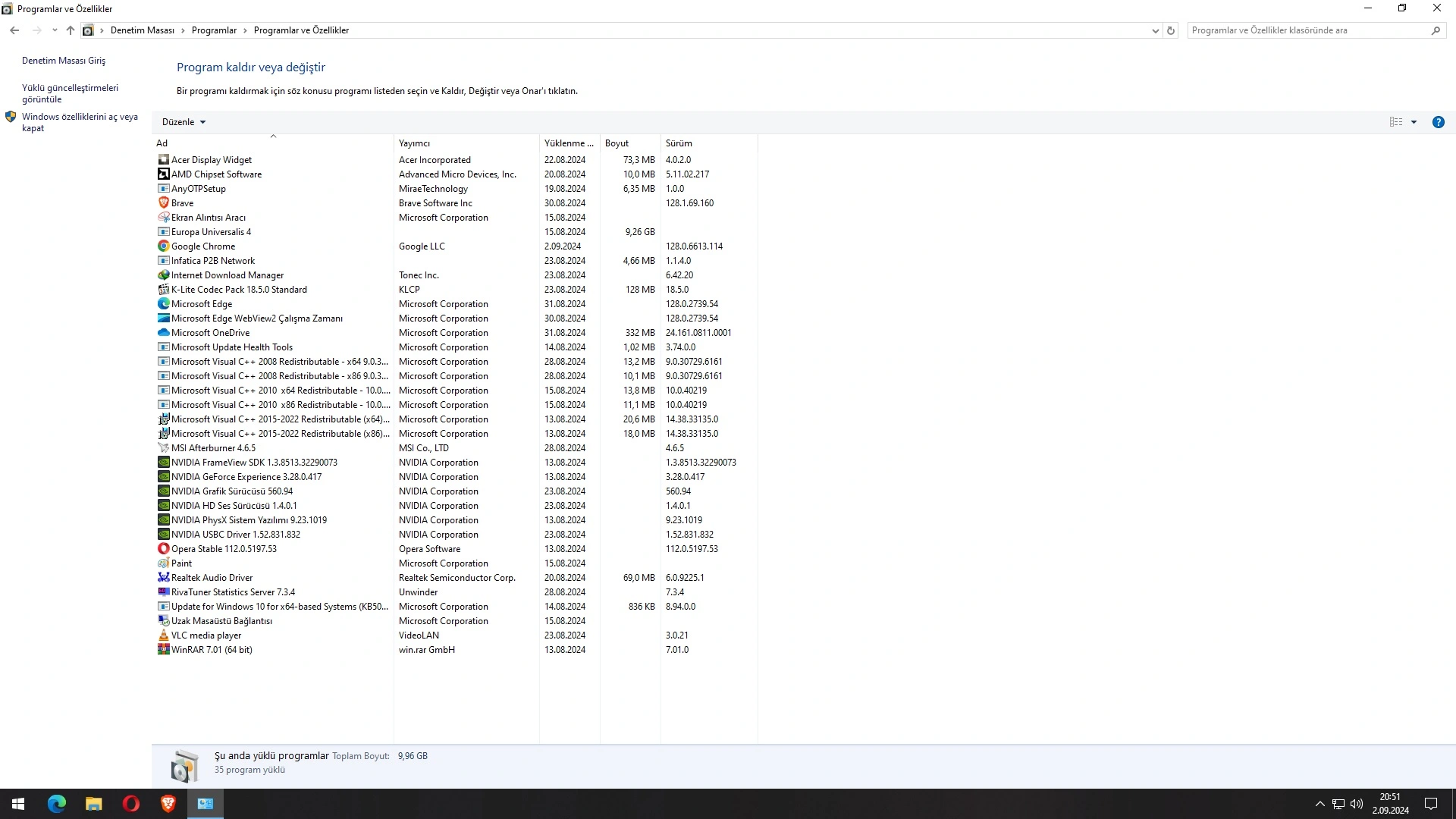This screenshot has width=1456, height=819.
Task: Open File Explorer from taskbar
Action: pyautogui.click(x=93, y=804)
